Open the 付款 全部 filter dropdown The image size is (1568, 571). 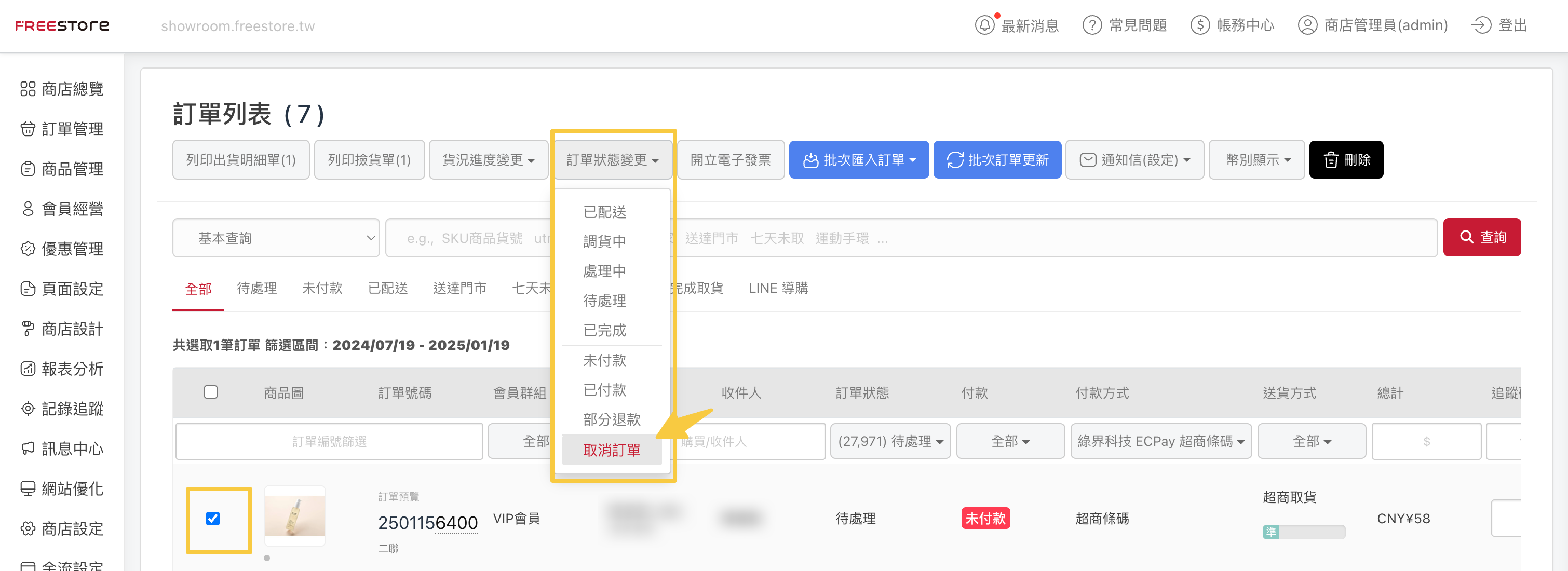pos(1010,441)
